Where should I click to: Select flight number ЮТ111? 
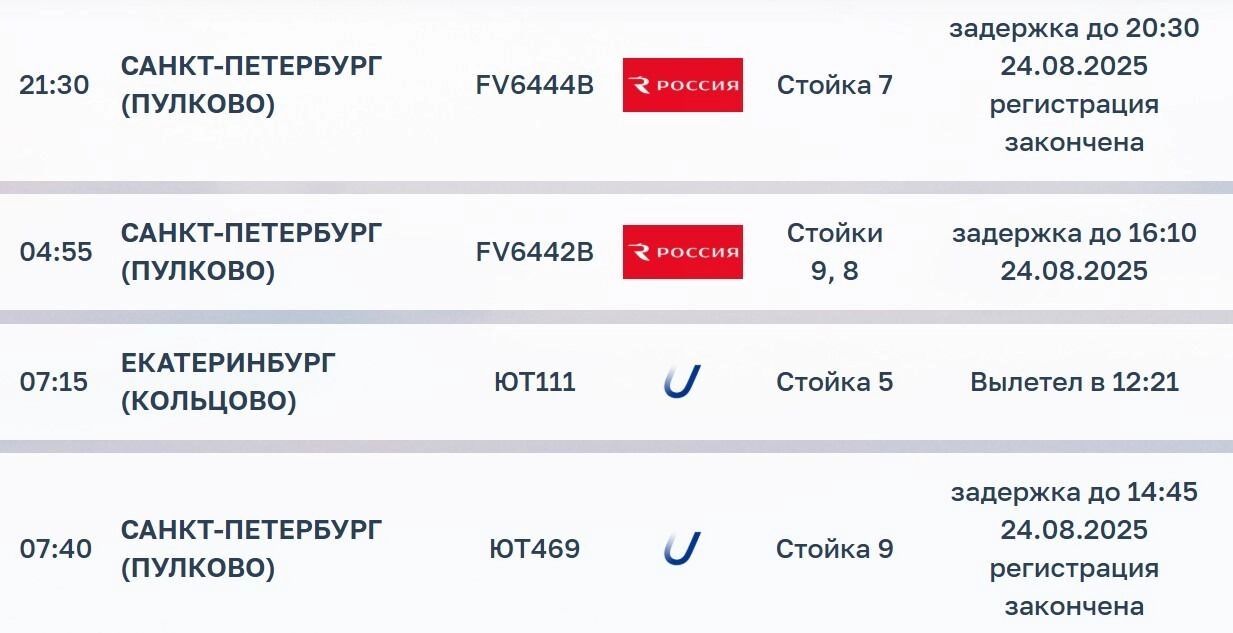tap(534, 382)
